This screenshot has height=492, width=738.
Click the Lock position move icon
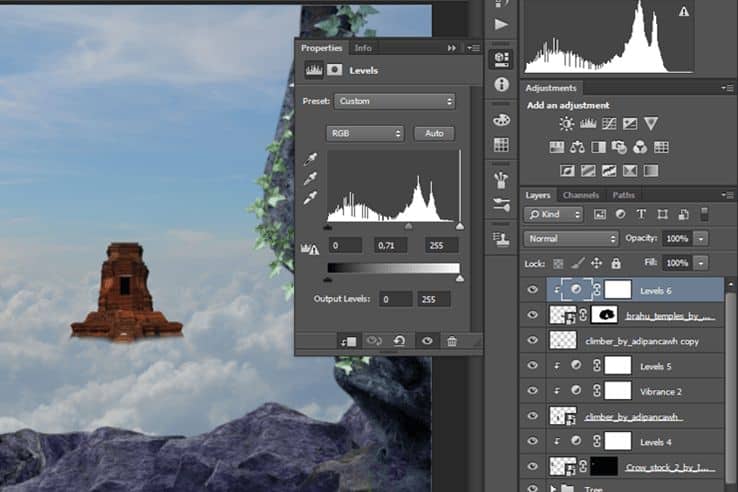[x=596, y=263]
